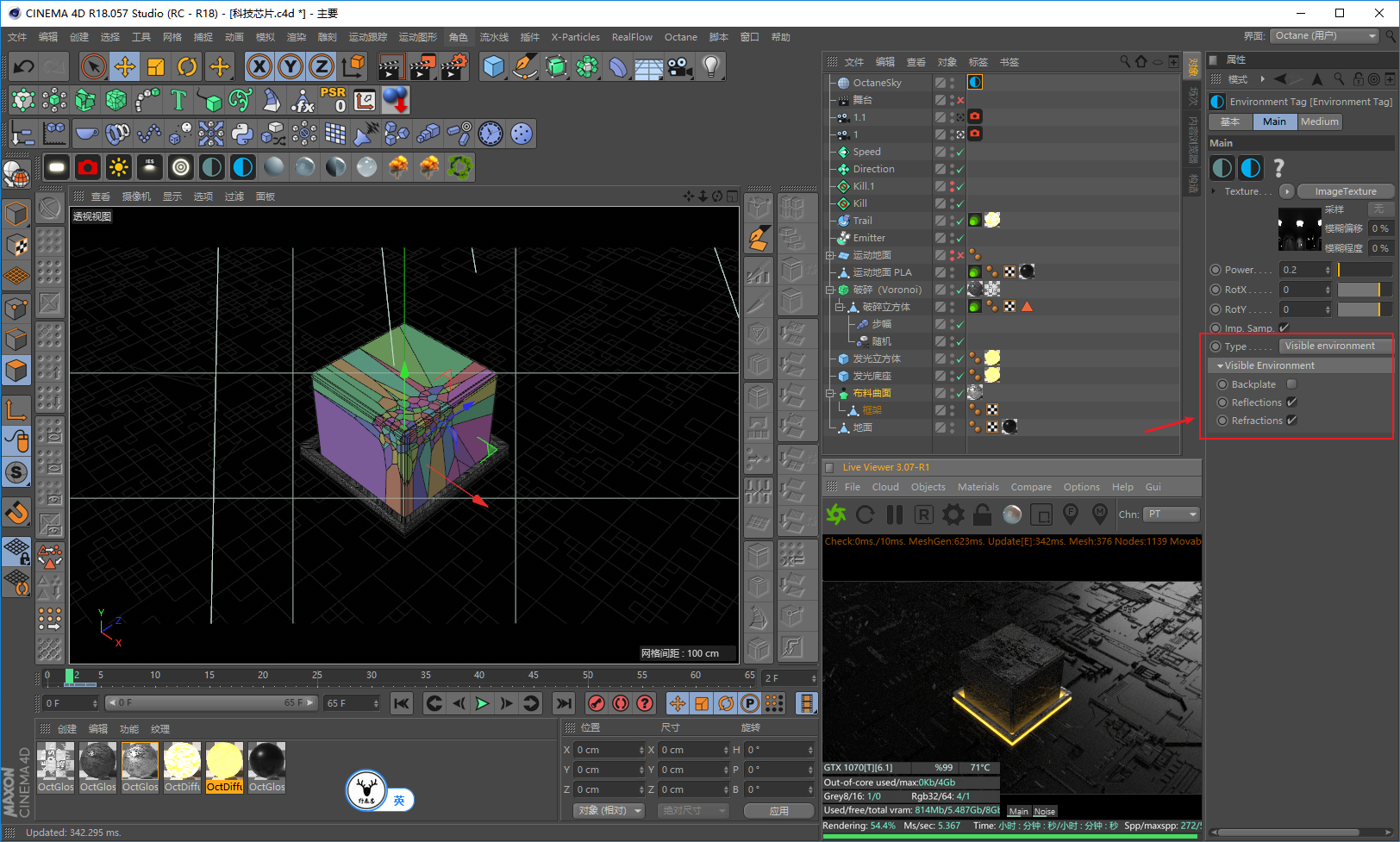Select the highlighted OctDiffuse material thumbnail
This screenshot has height=842, width=1400.
click(x=224, y=768)
